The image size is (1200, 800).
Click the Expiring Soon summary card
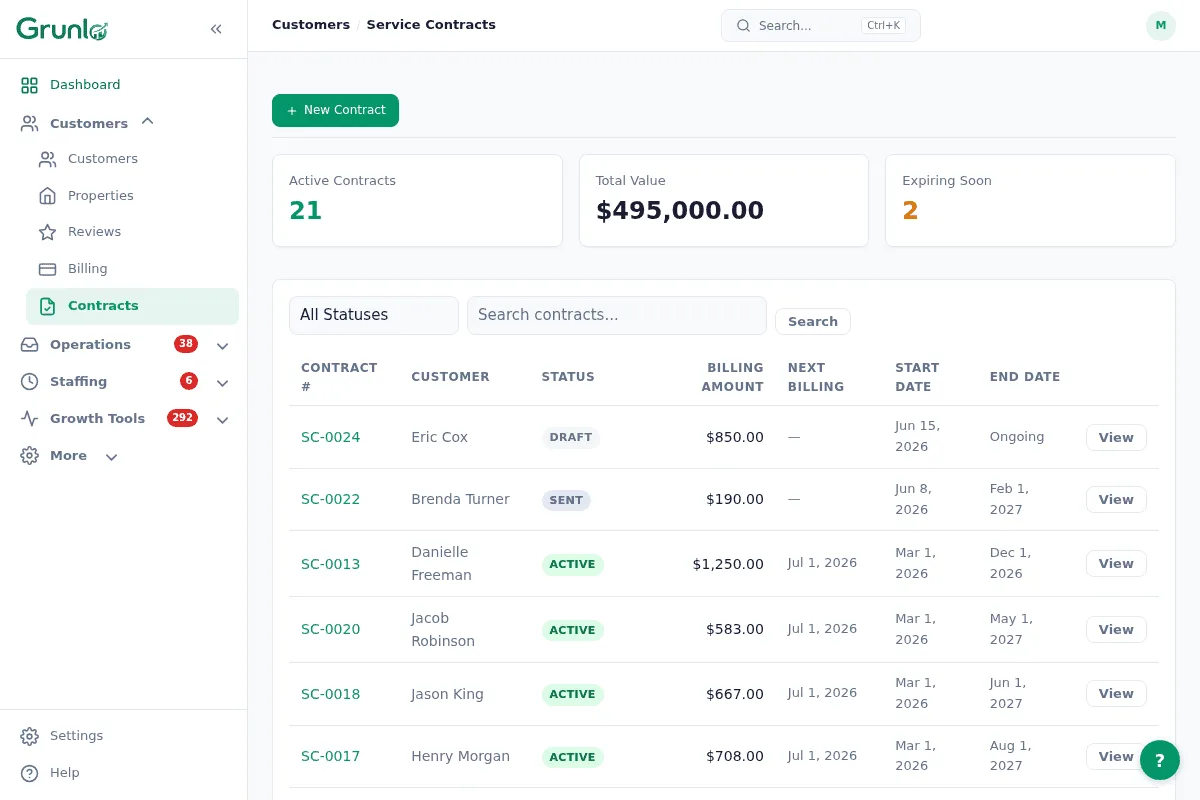click(x=1030, y=200)
